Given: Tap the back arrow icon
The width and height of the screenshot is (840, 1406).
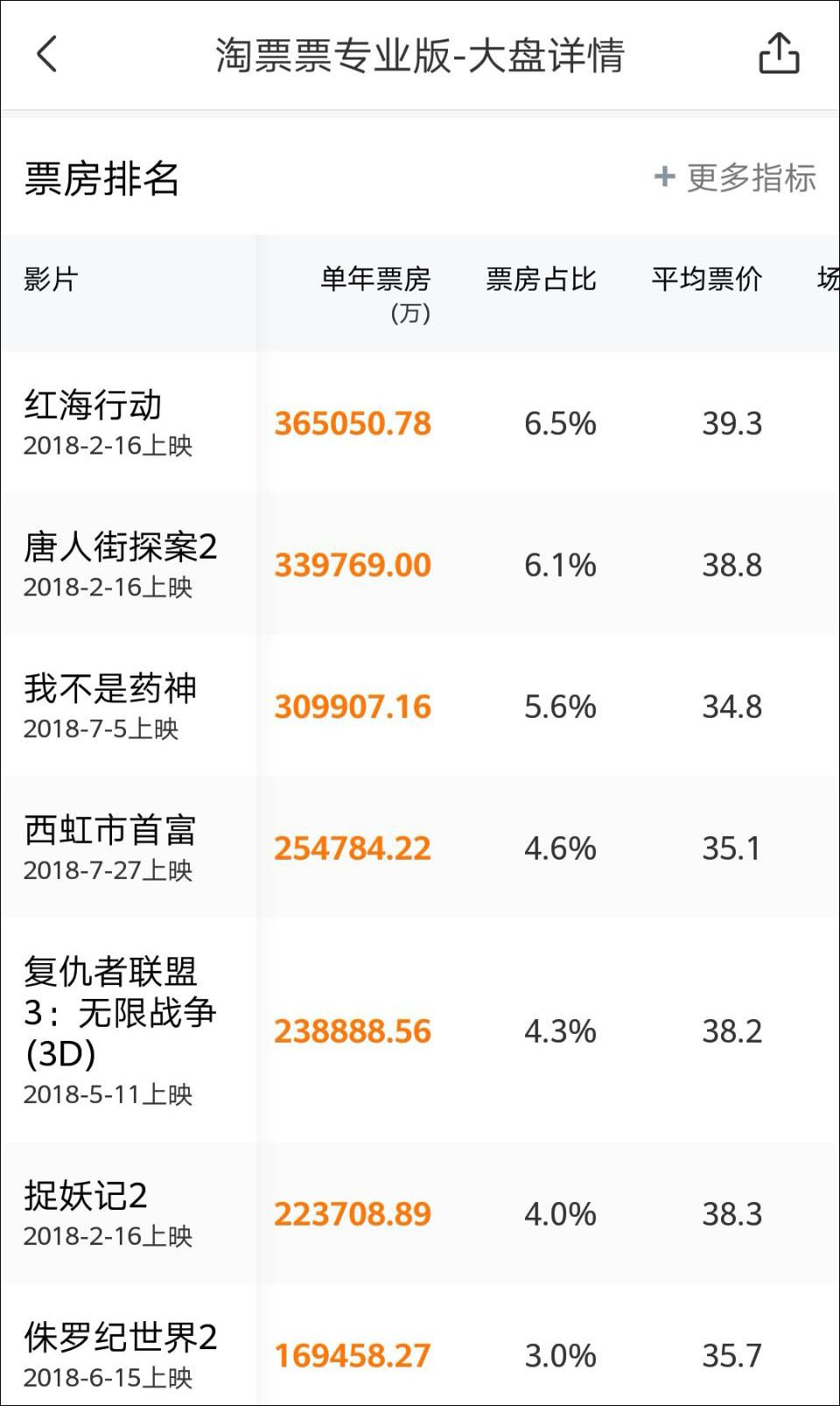Looking at the screenshot, I should click(47, 54).
